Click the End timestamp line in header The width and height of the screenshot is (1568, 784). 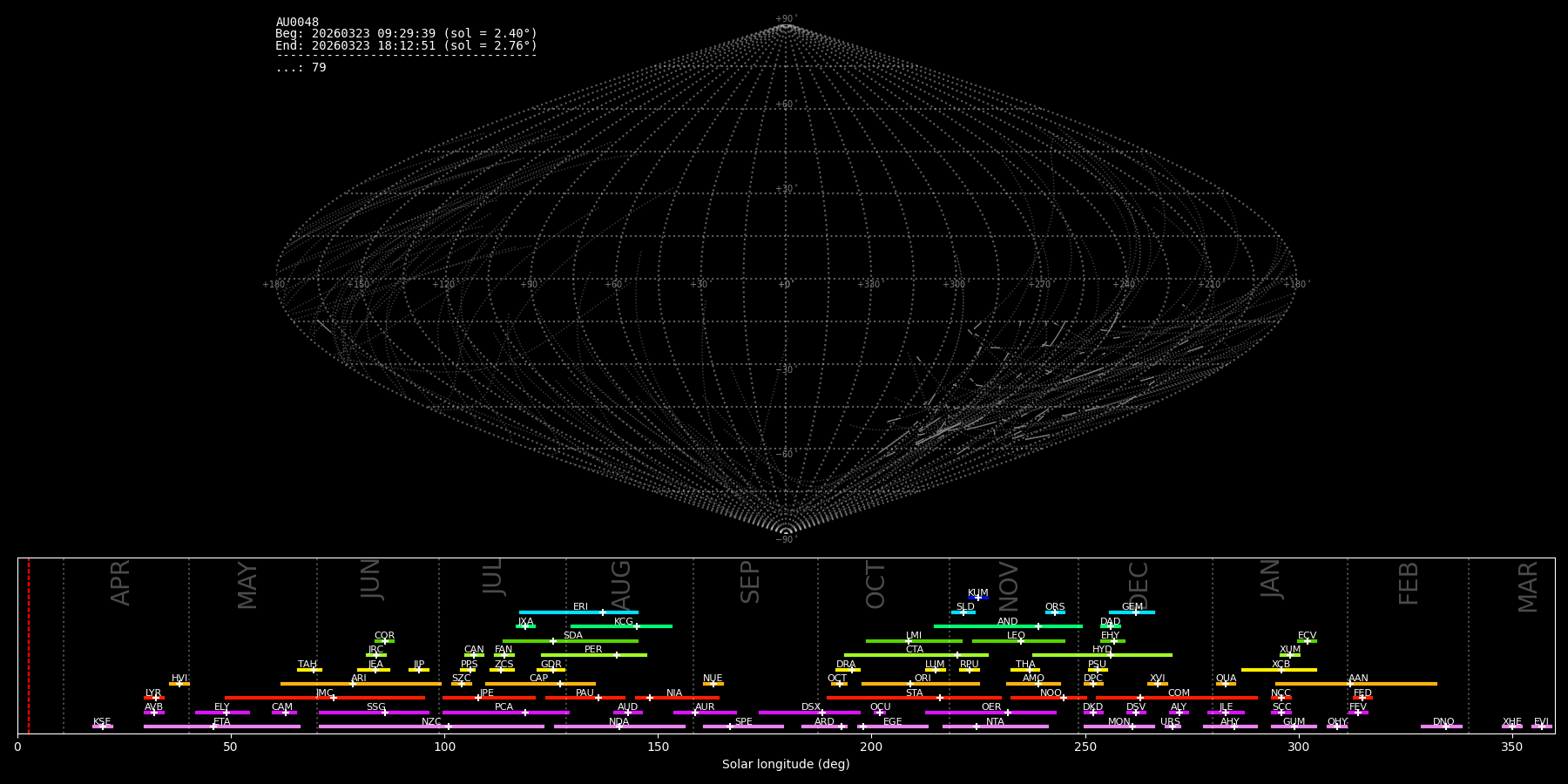pyautogui.click(x=406, y=46)
